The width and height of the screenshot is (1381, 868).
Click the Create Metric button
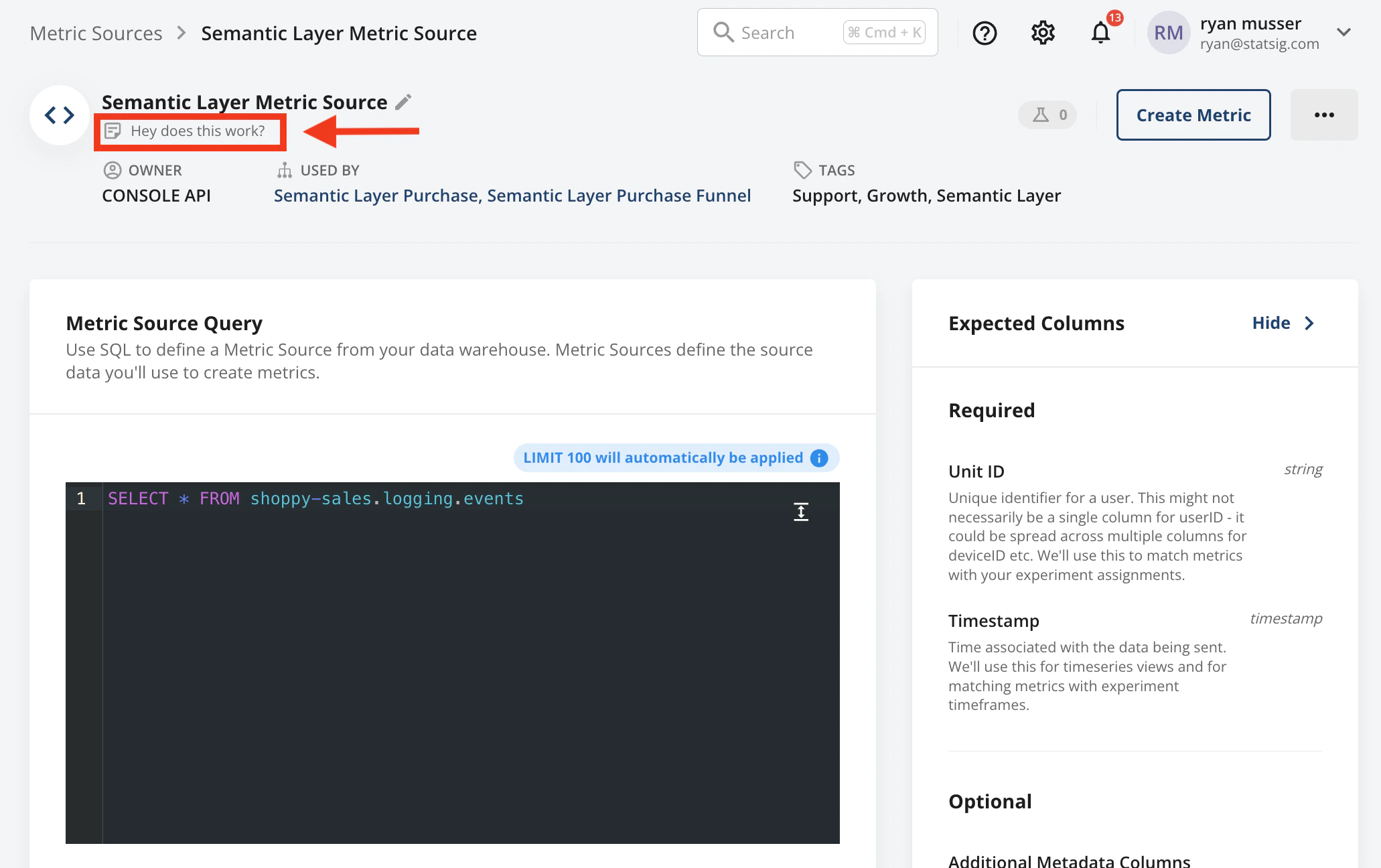[1193, 115]
